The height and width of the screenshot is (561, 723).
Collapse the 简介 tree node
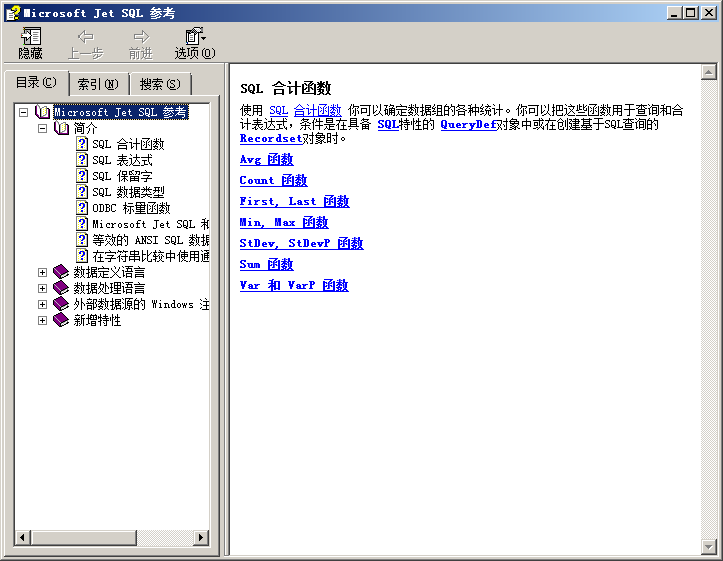coord(42,128)
